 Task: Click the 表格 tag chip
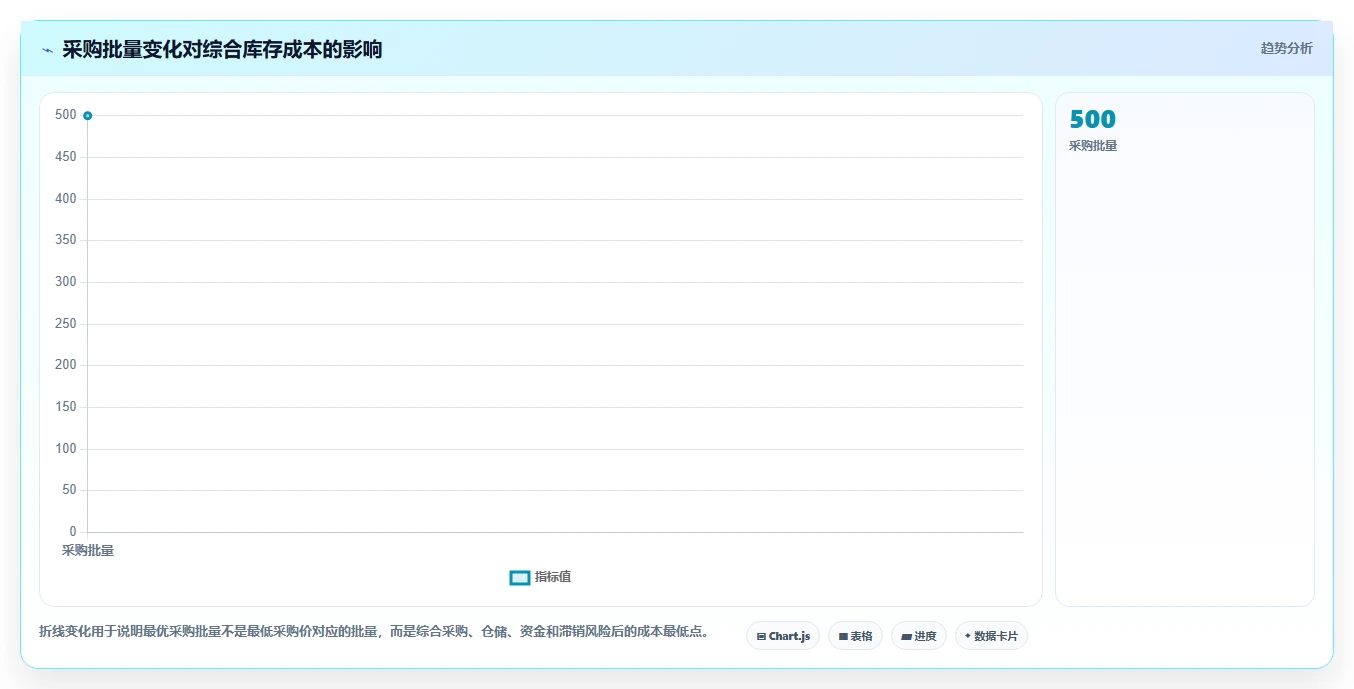855,636
